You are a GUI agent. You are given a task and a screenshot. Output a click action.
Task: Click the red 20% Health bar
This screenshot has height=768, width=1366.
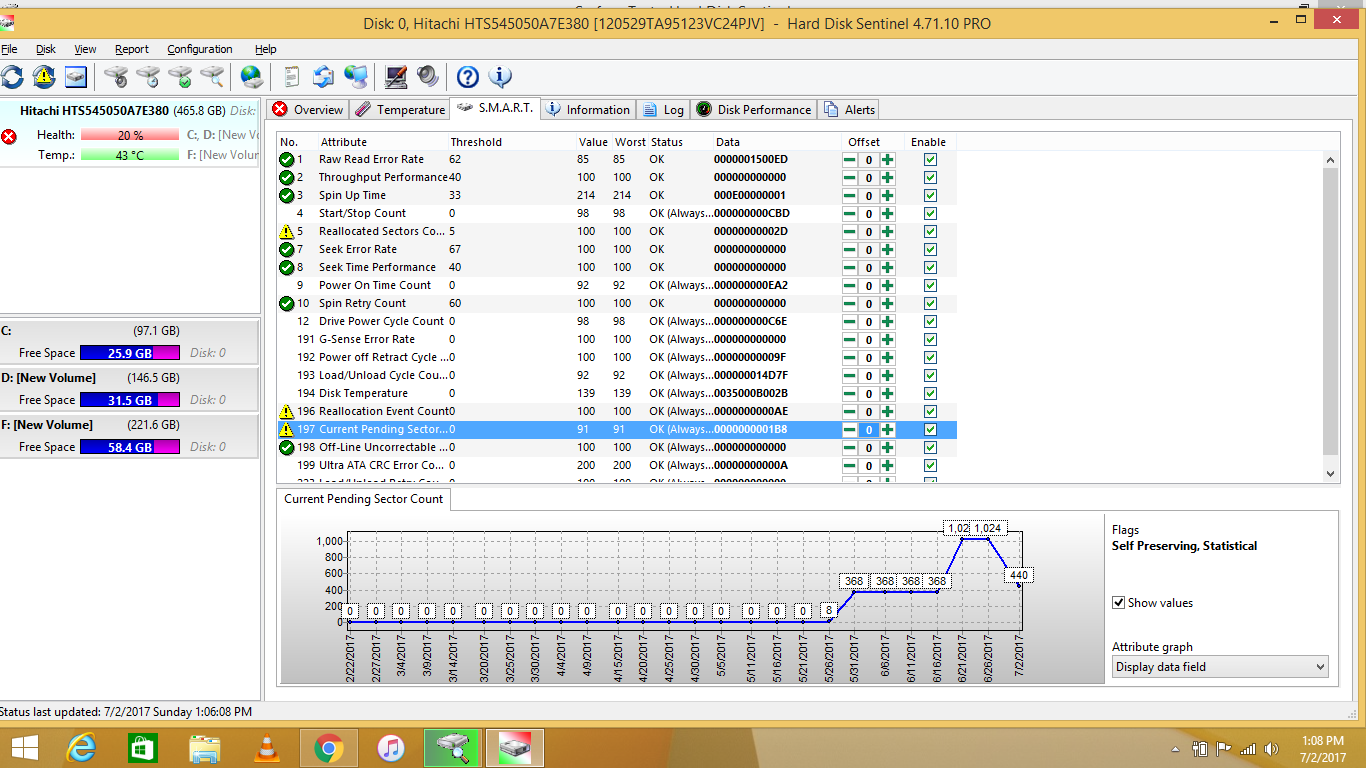[130, 135]
